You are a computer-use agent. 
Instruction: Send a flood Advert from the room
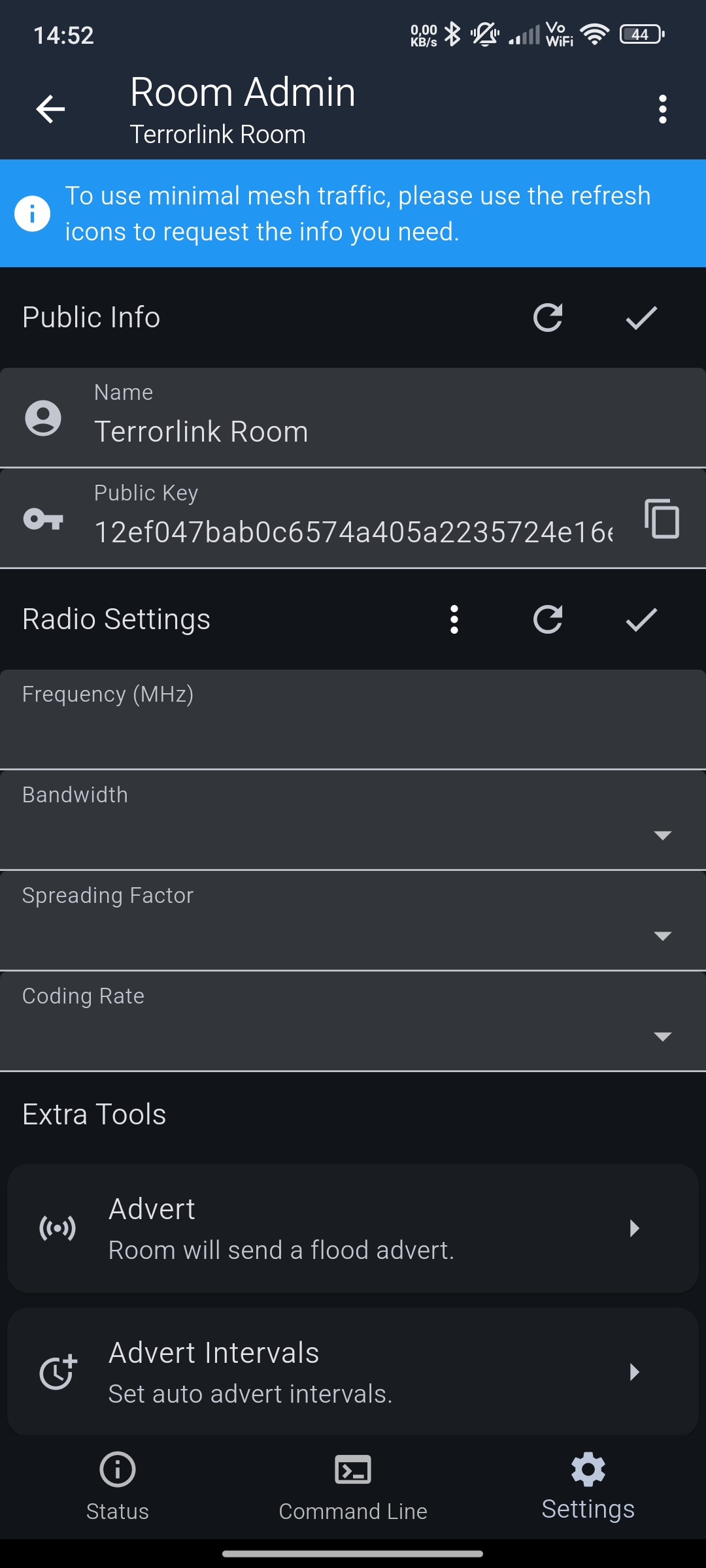click(353, 1228)
